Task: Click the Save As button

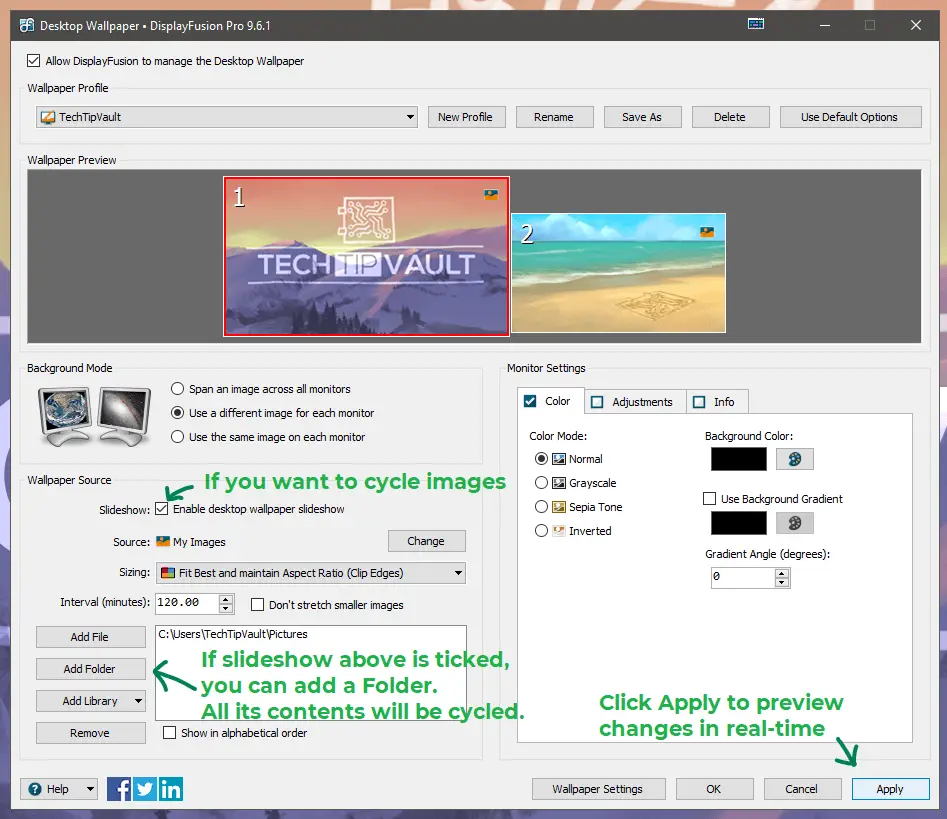Action: [643, 117]
